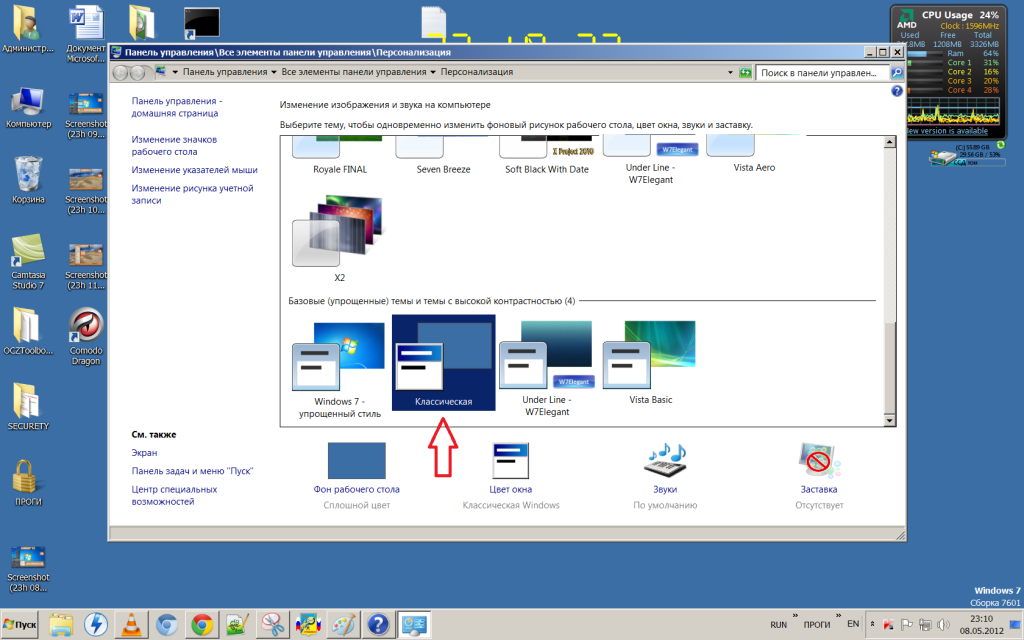Open the Корзина recycle bin desktop icon

(28, 180)
